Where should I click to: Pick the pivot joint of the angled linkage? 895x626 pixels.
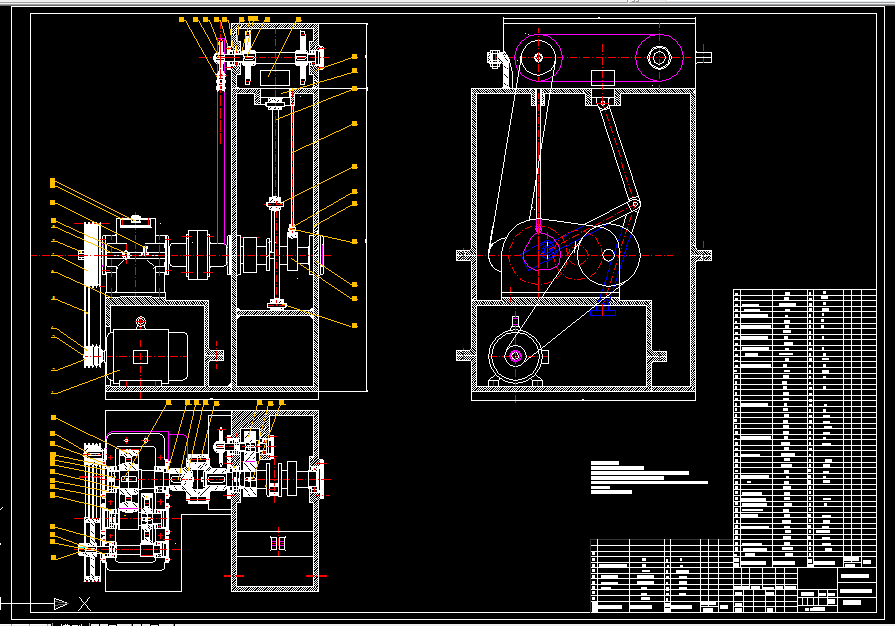634,204
